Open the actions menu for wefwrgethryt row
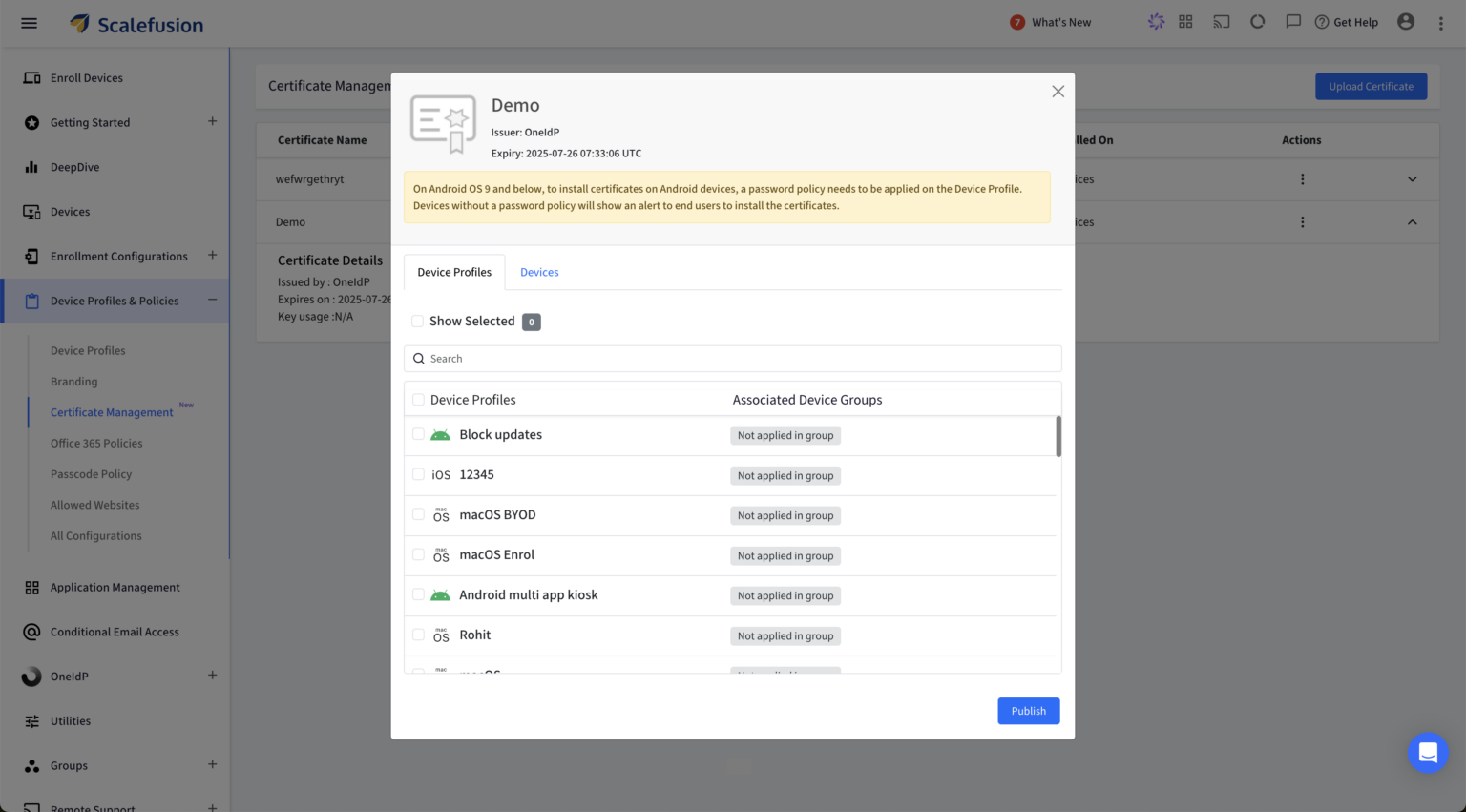The width and height of the screenshot is (1466, 812). [x=1302, y=179]
